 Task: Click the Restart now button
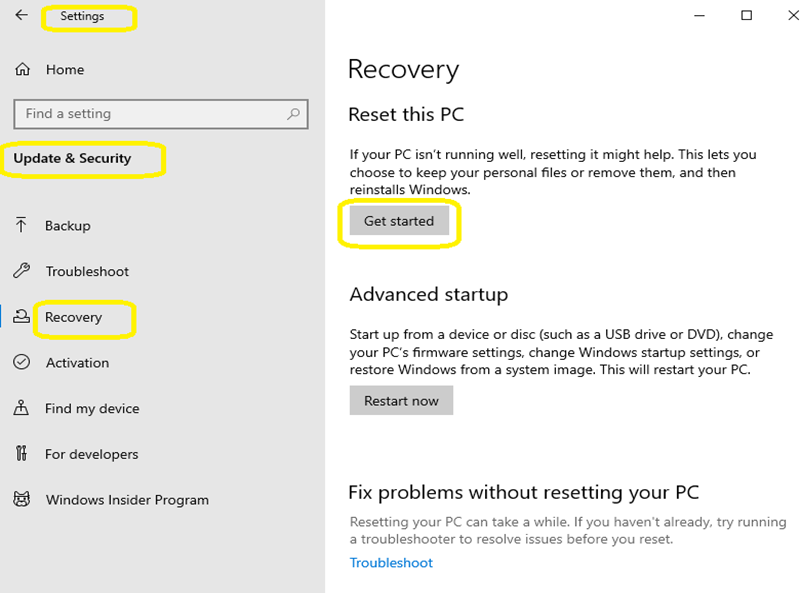(x=401, y=401)
